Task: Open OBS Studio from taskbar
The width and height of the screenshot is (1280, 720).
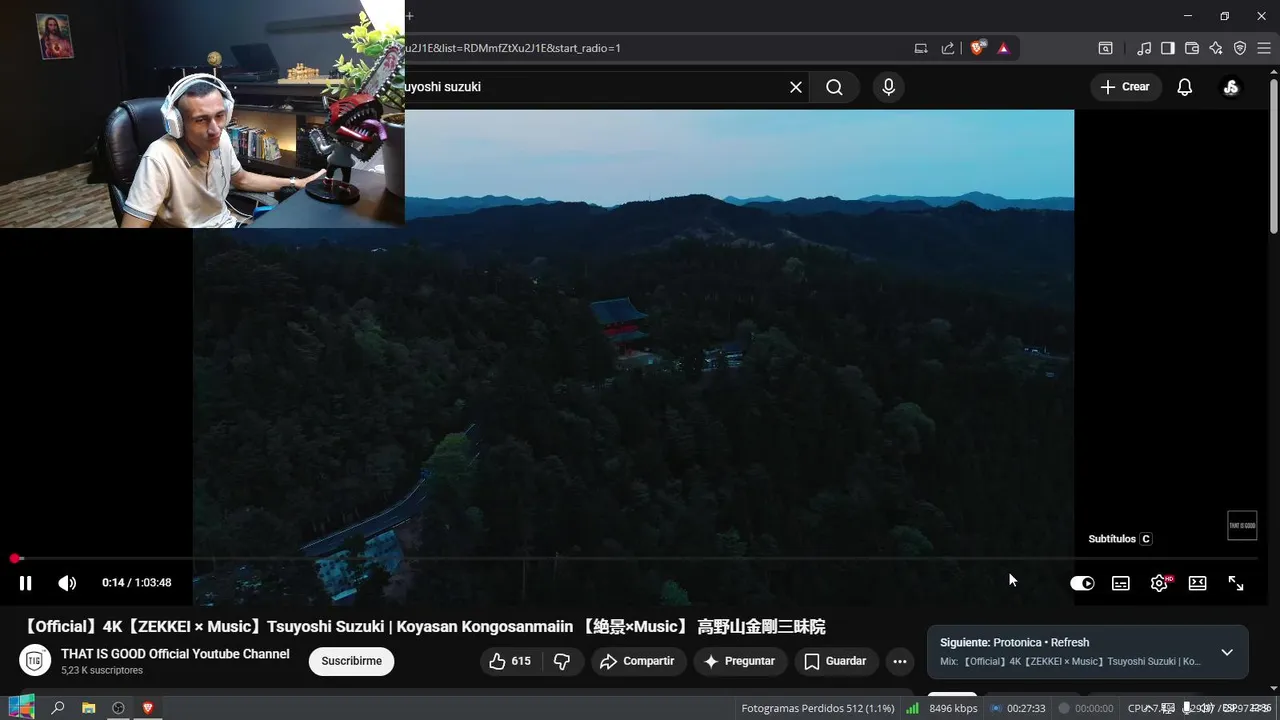Action: click(x=118, y=708)
